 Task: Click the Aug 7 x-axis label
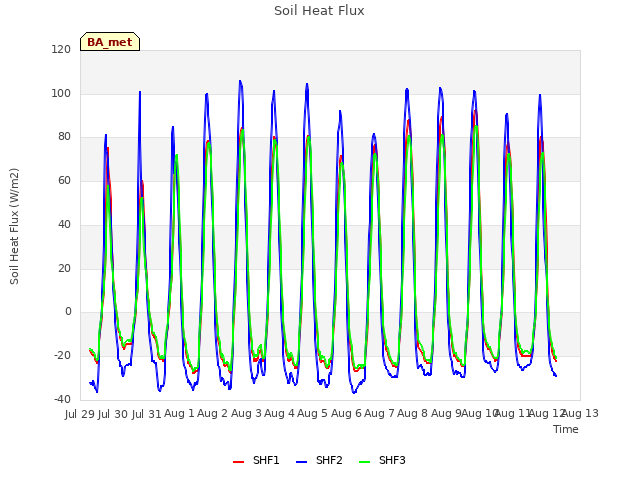(x=379, y=413)
